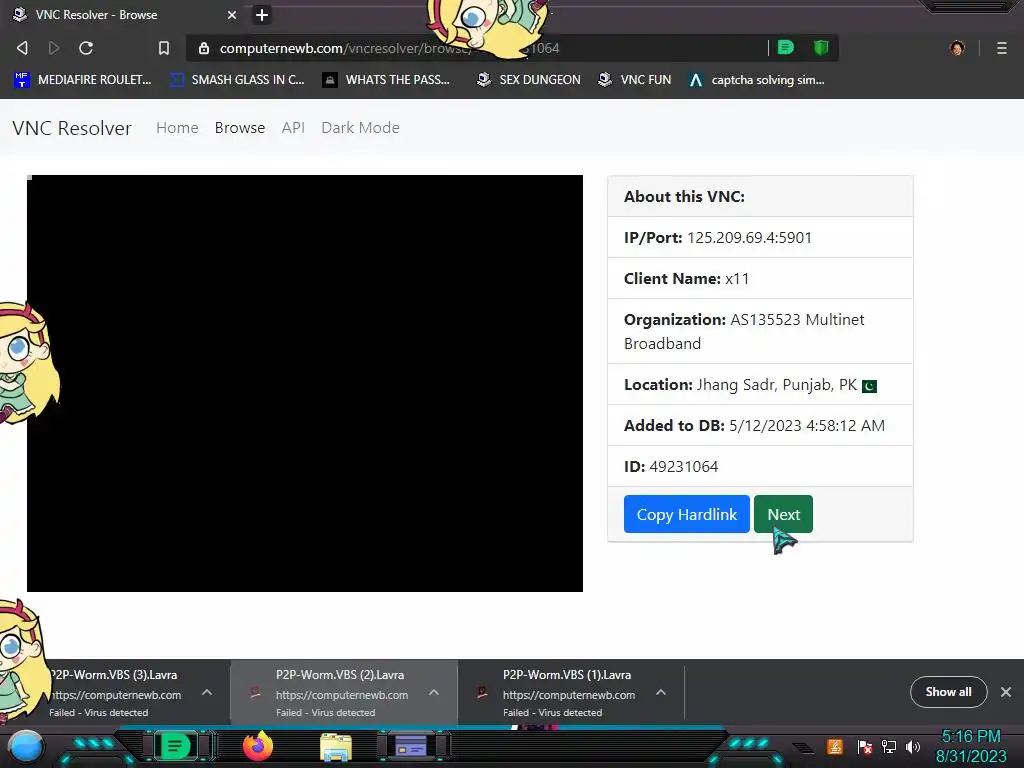This screenshot has width=1024, height=768.
Task: Click the ID 49231064 text
Action: (671, 467)
